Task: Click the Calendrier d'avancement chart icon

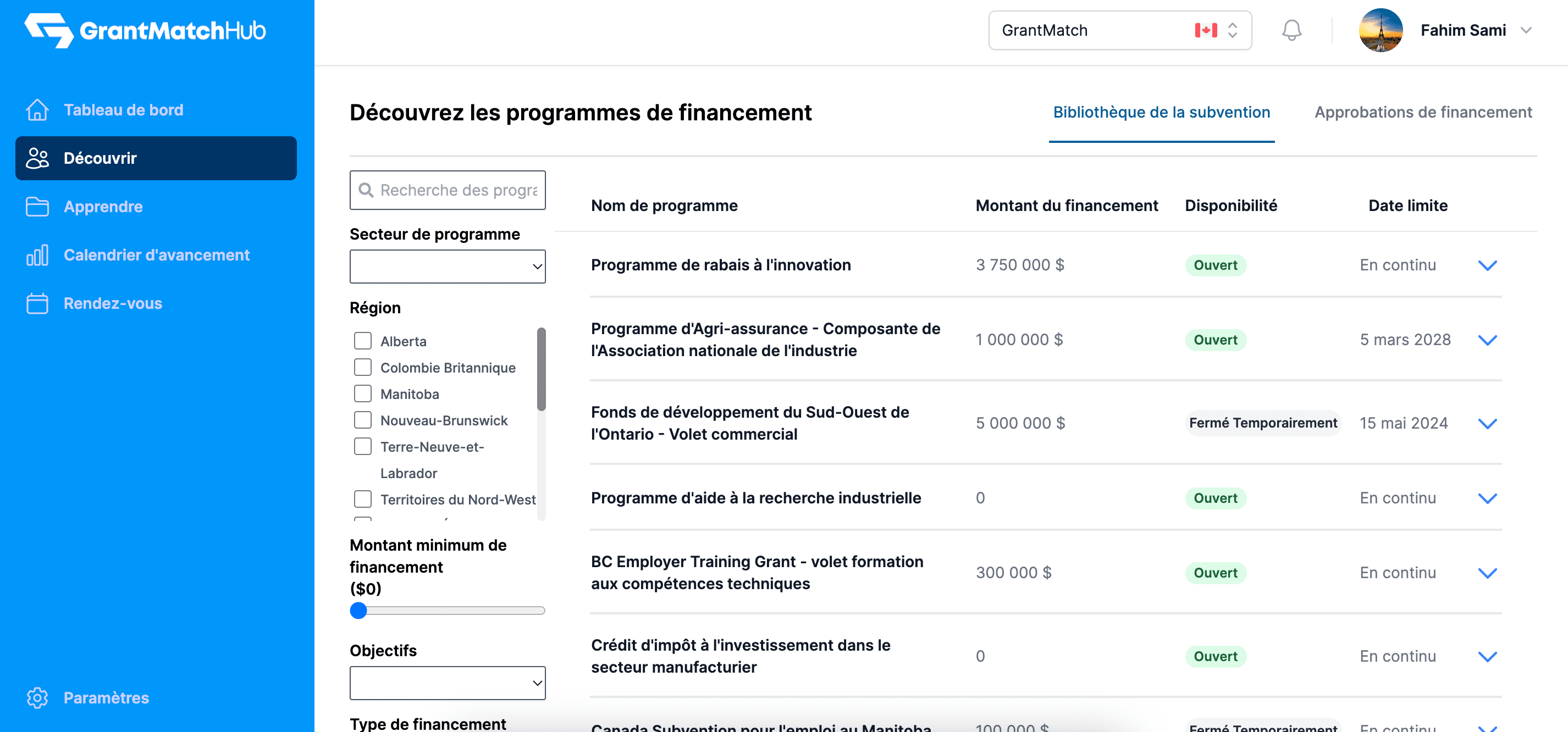Action: pos(37,255)
